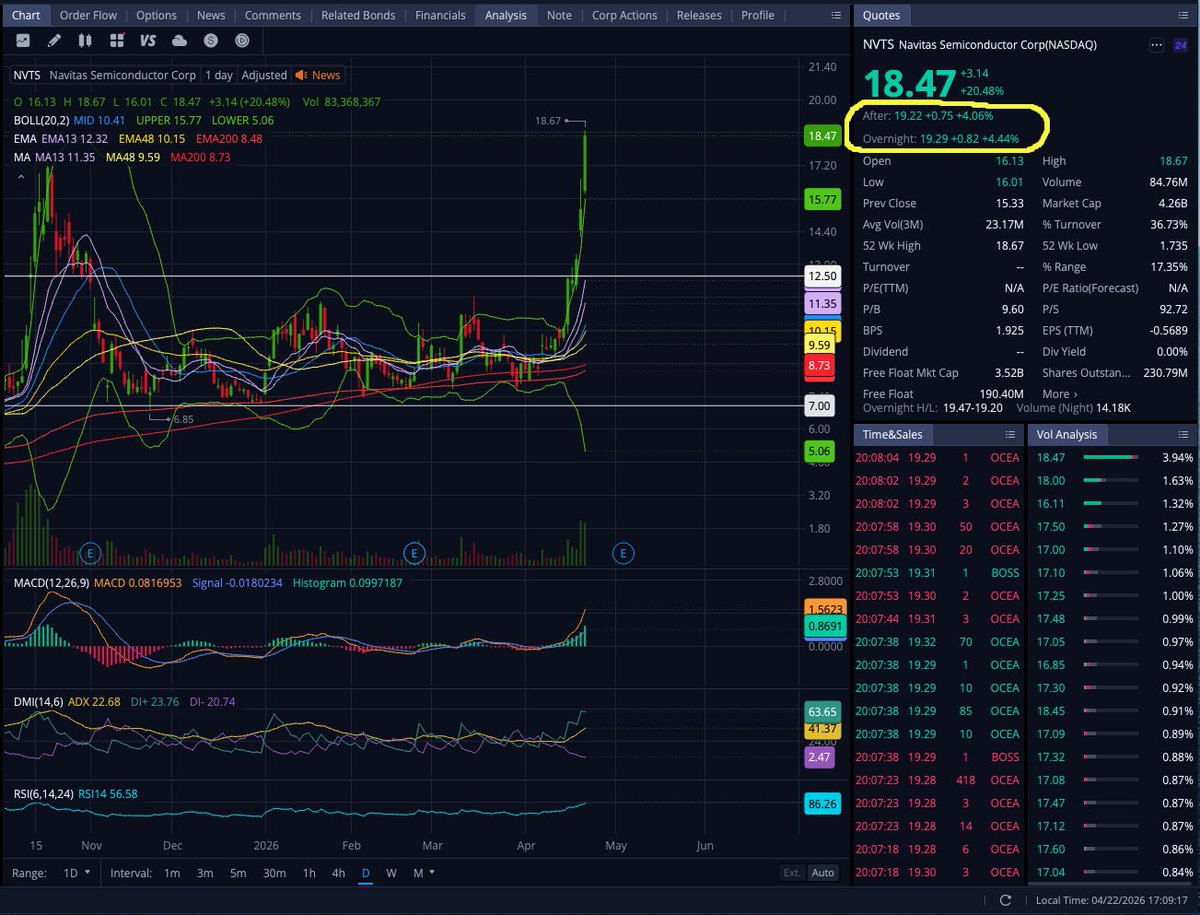Click the EMA indicator label
The image size is (1200, 915).
(x=24, y=139)
